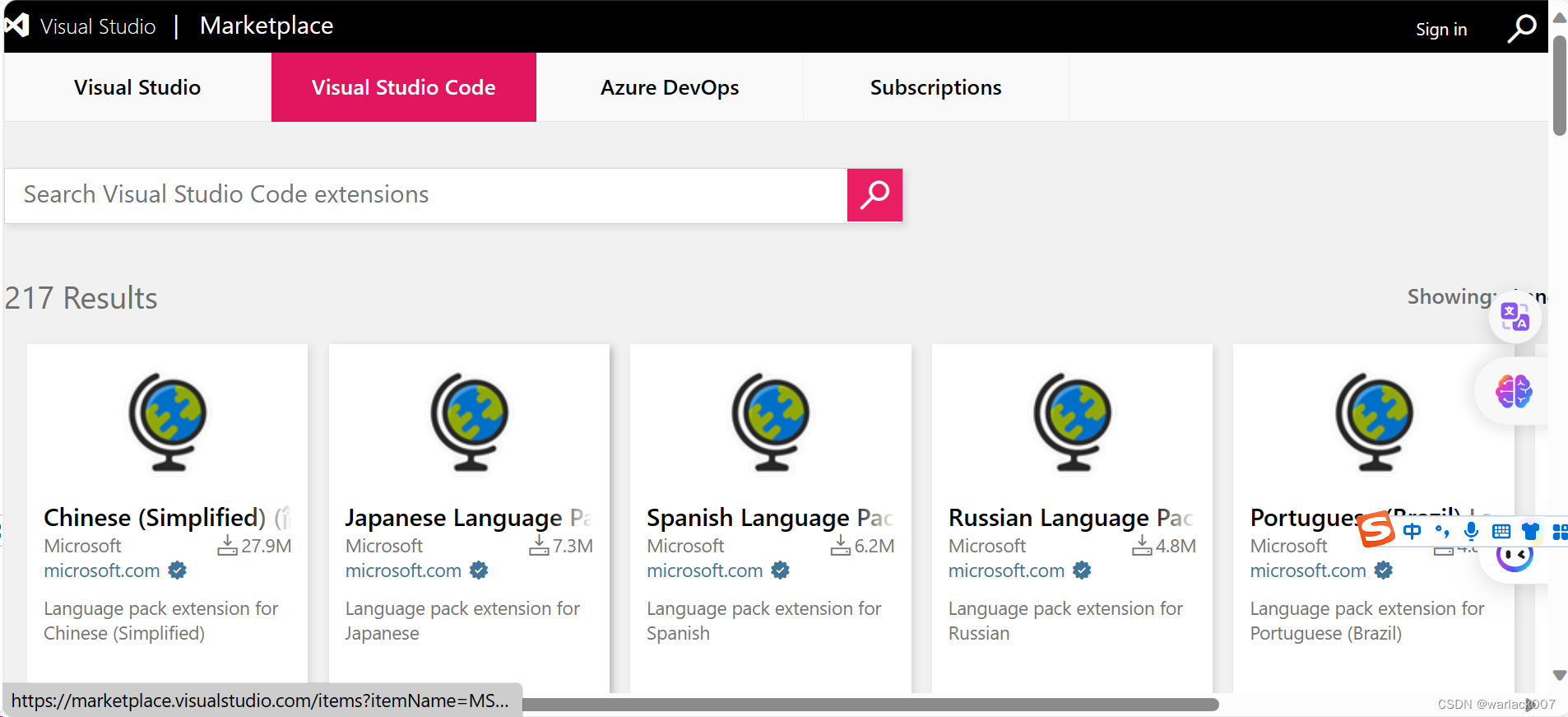Click the Microsoft publisher name on the Spanish card
This screenshot has width=1568, height=717.
coord(685,546)
